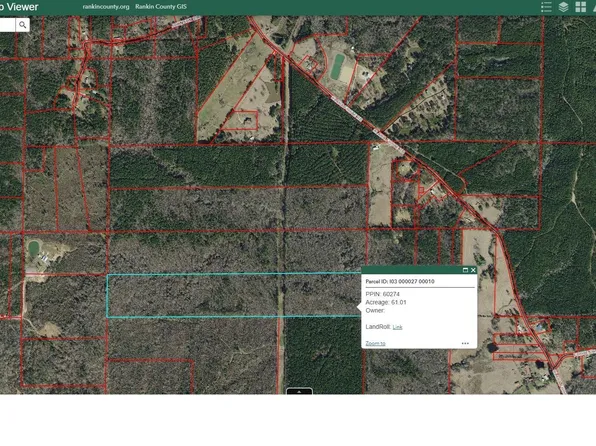The height and width of the screenshot is (446, 596).
Task: Click the cyan highlighted parcel on the map
Action: tap(233, 295)
